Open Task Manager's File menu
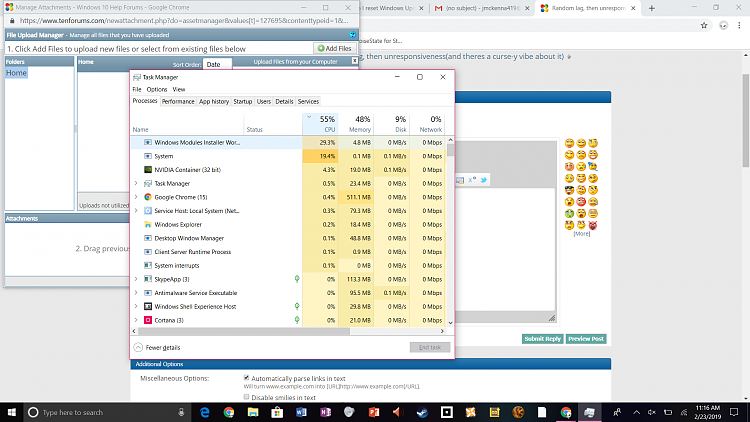Screen dimensions: 750x422 pos(137,89)
